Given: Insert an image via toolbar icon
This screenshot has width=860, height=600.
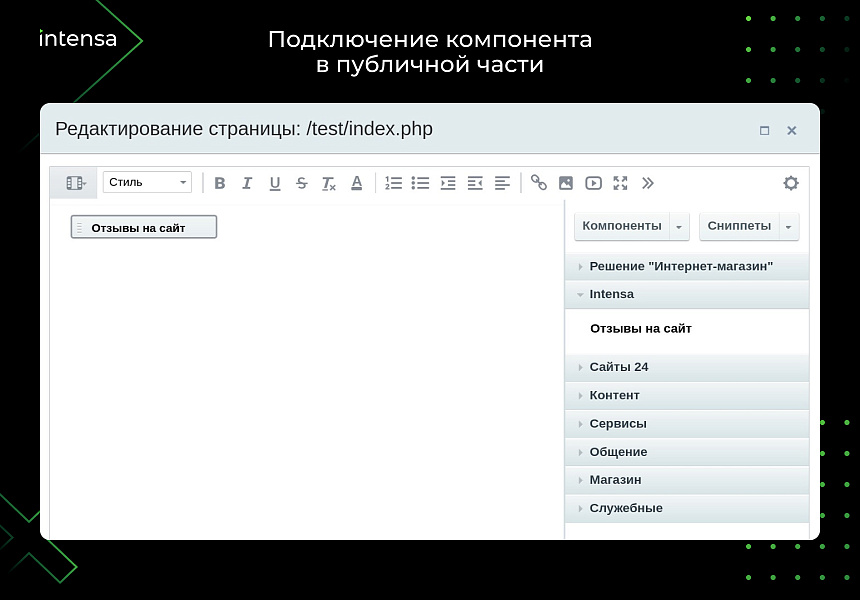Looking at the screenshot, I should [x=566, y=183].
